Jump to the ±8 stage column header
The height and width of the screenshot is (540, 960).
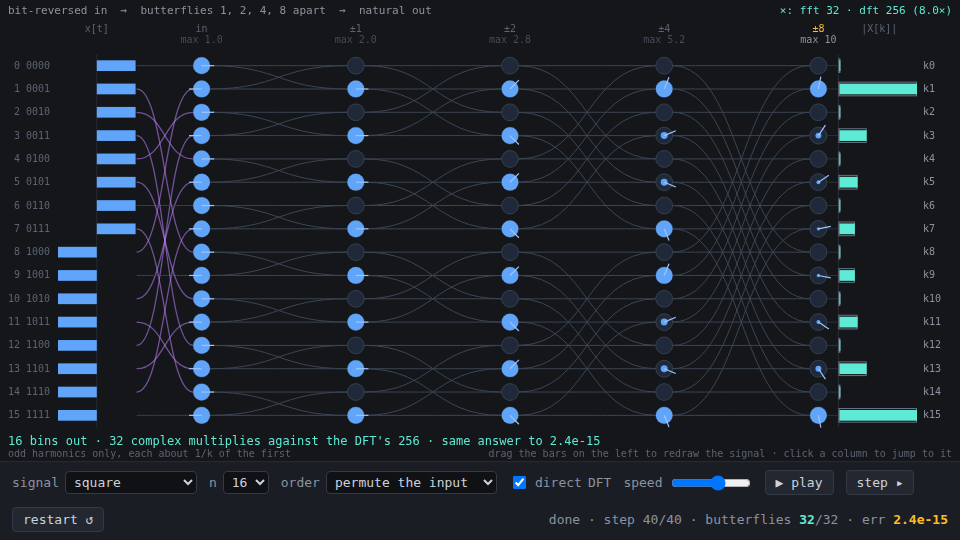(x=818, y=34)
